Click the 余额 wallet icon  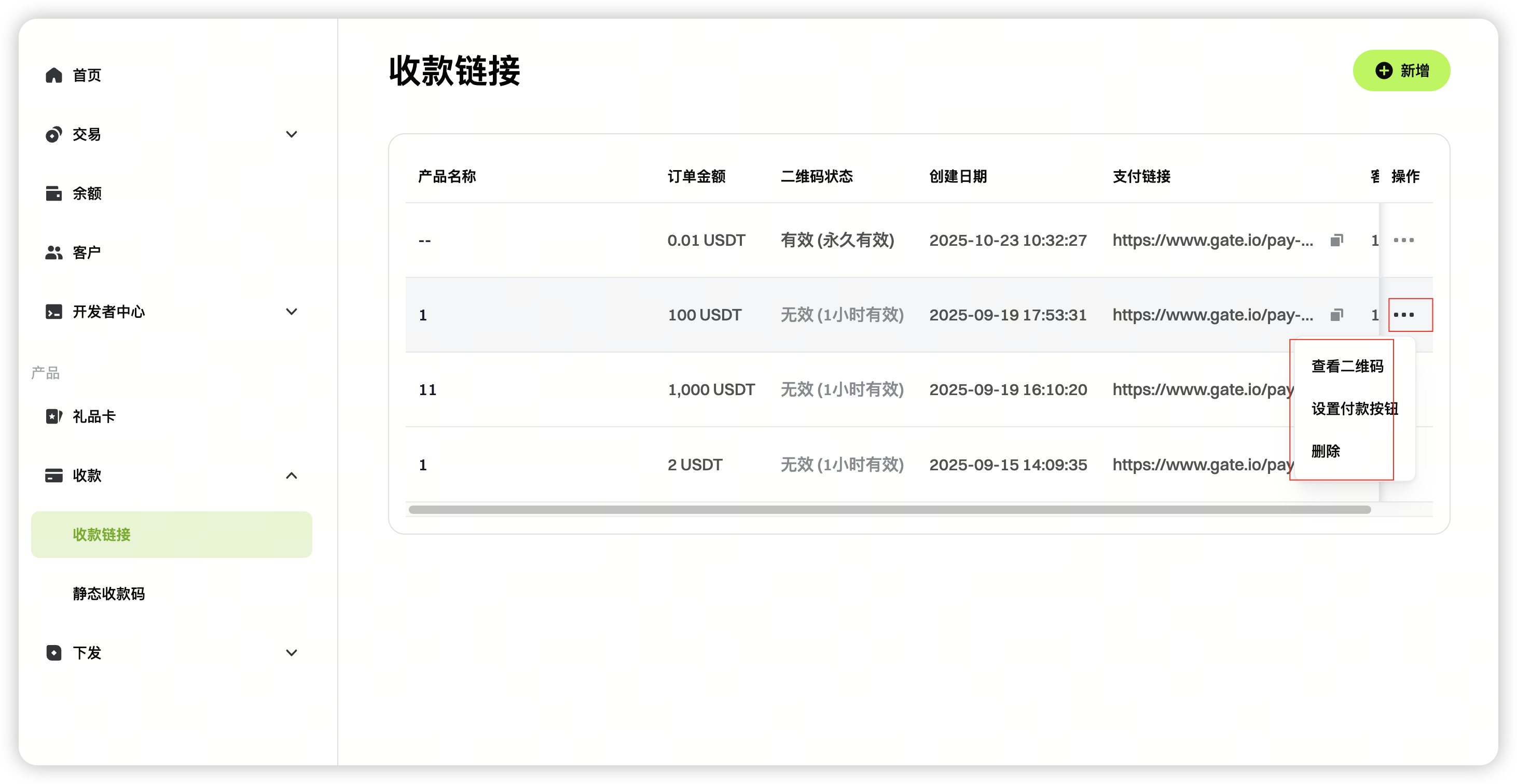(53, 193)
